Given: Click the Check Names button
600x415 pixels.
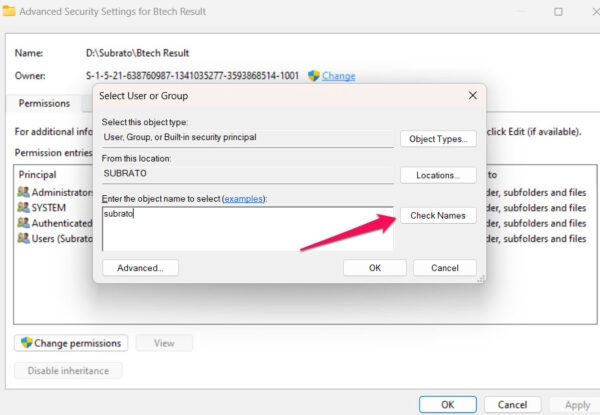Looking at the screenshot, I should click(x=438, y=215).
